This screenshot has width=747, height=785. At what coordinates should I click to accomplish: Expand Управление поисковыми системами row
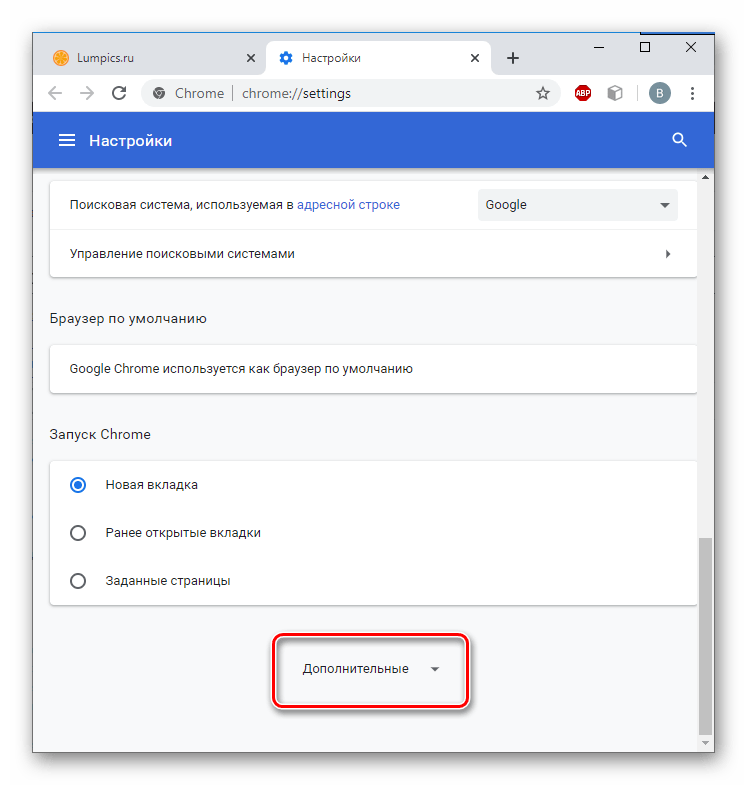(x=374, y=254)
